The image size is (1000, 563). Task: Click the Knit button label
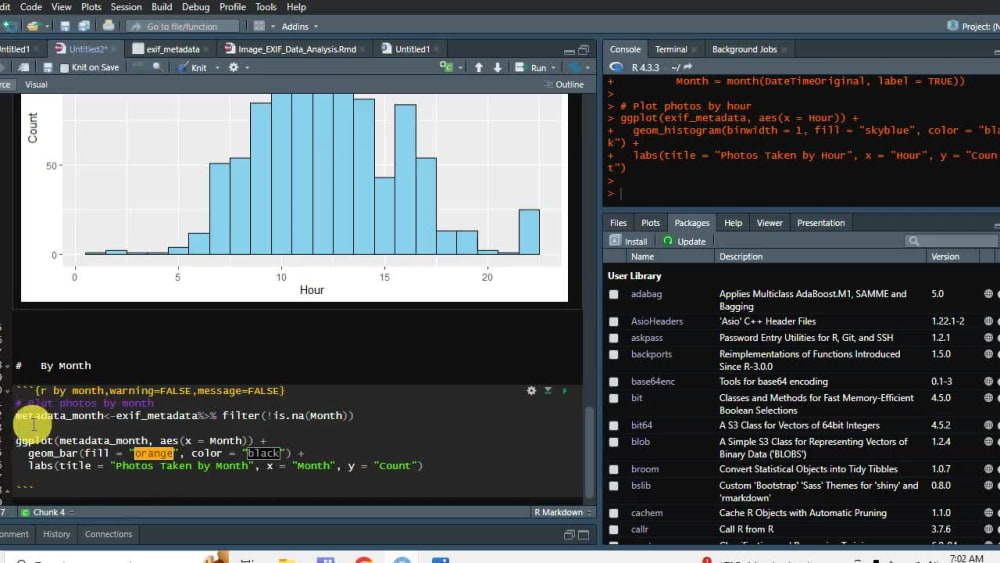coord(198,68)
